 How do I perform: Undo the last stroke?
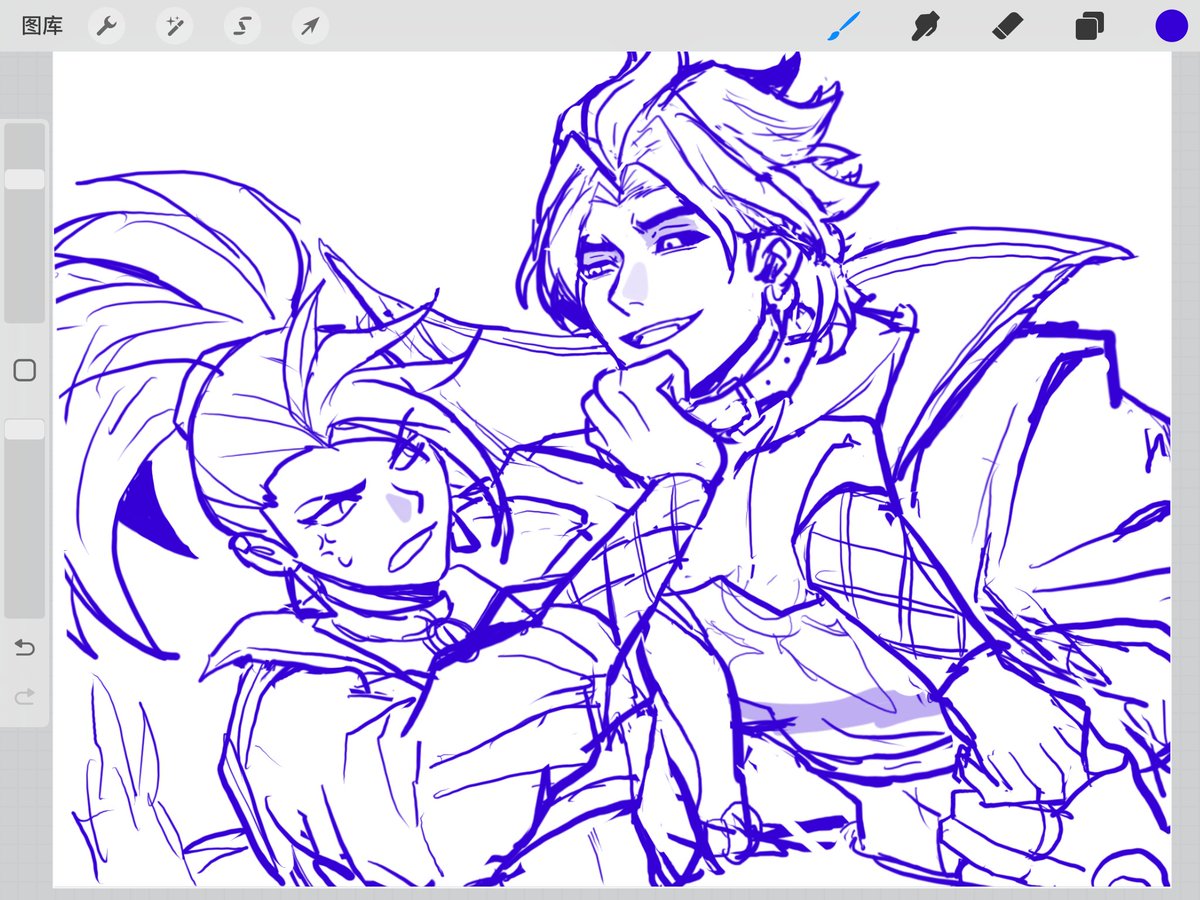tap(25, 648)
